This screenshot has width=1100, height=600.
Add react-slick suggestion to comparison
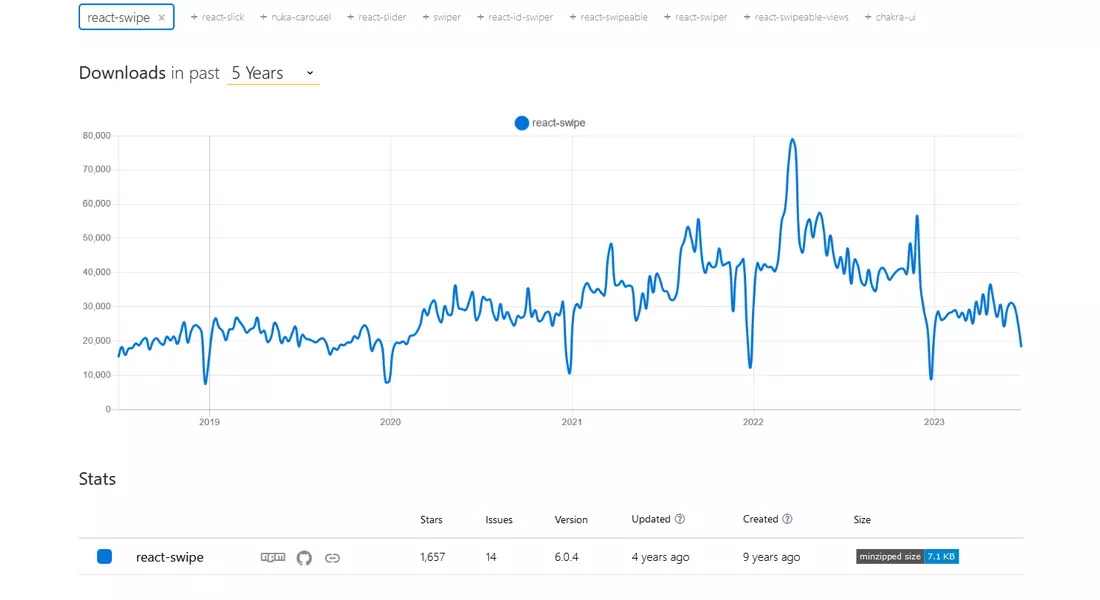point(217,17)
